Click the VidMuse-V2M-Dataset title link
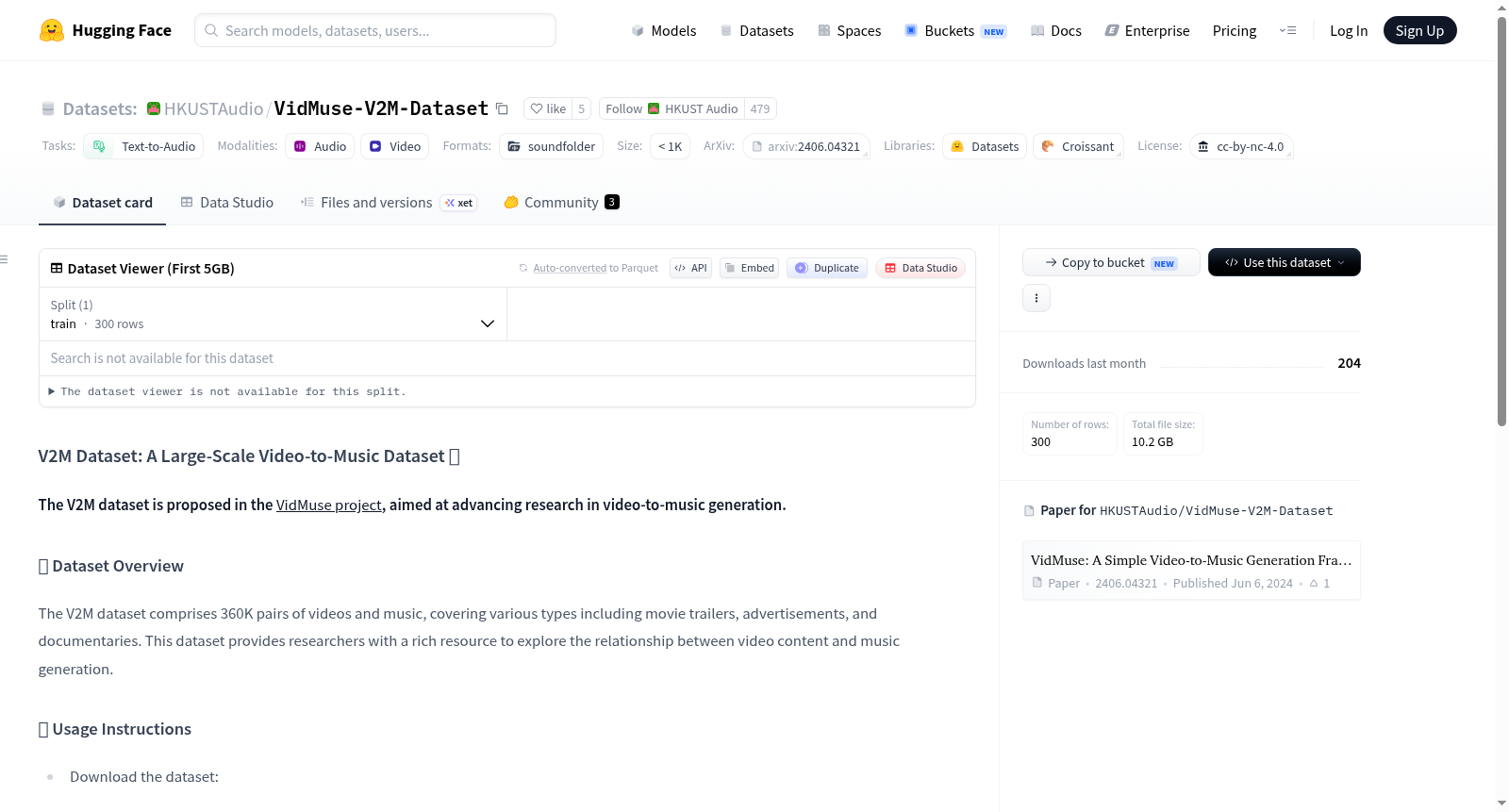This screenshot has height=812, width=1509. click(381, 108)
